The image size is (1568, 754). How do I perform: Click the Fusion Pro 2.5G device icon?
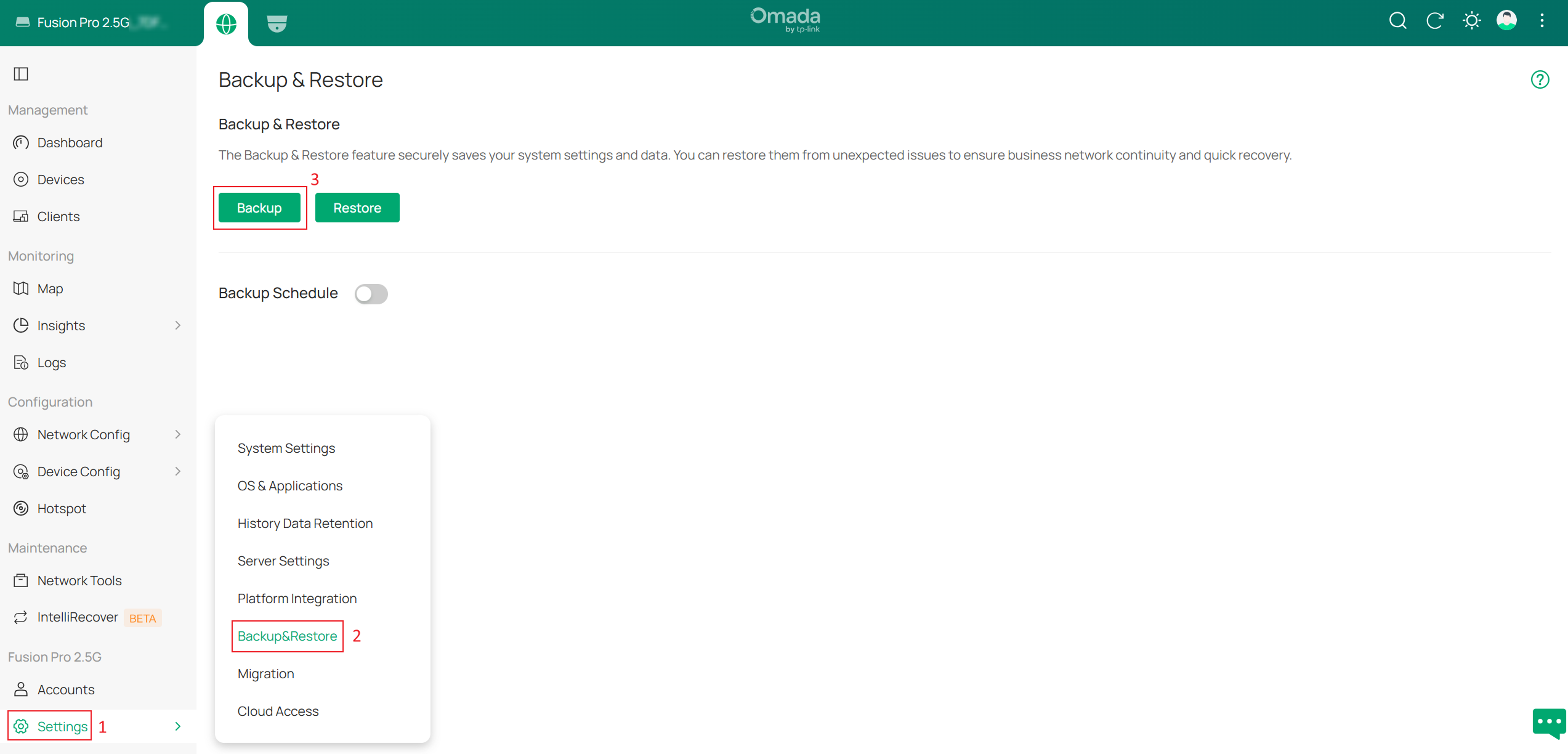[22, 22]
